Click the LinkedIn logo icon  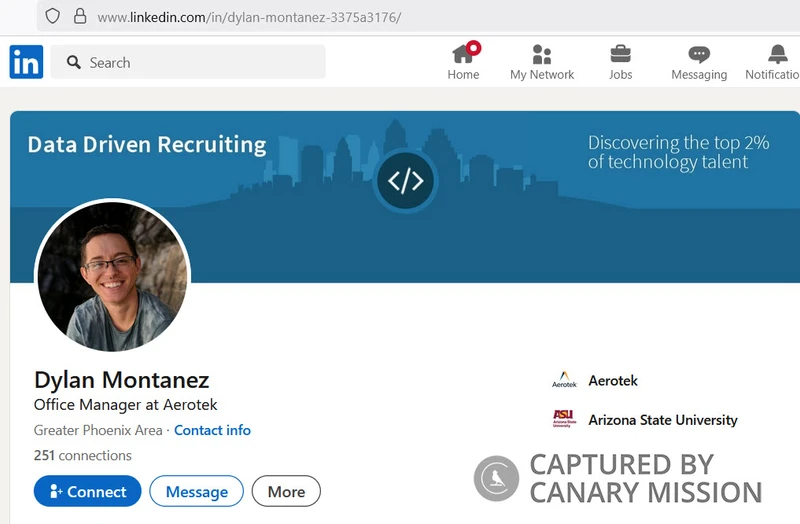(26, 62)
